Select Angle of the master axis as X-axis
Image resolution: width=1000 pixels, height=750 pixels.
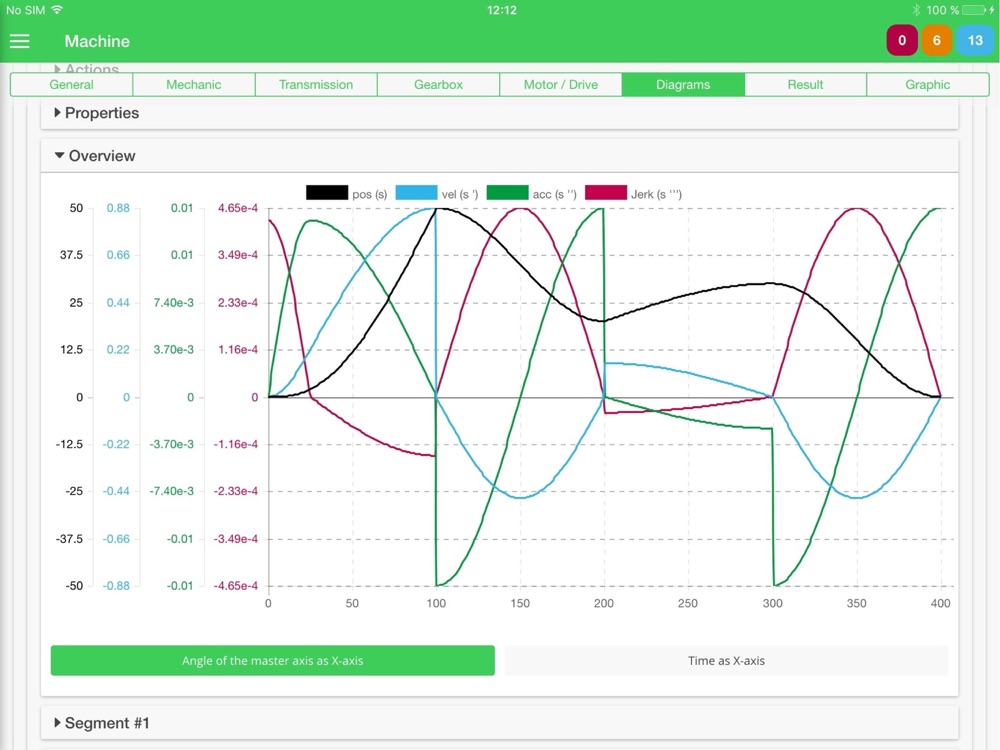pos(272,661)
